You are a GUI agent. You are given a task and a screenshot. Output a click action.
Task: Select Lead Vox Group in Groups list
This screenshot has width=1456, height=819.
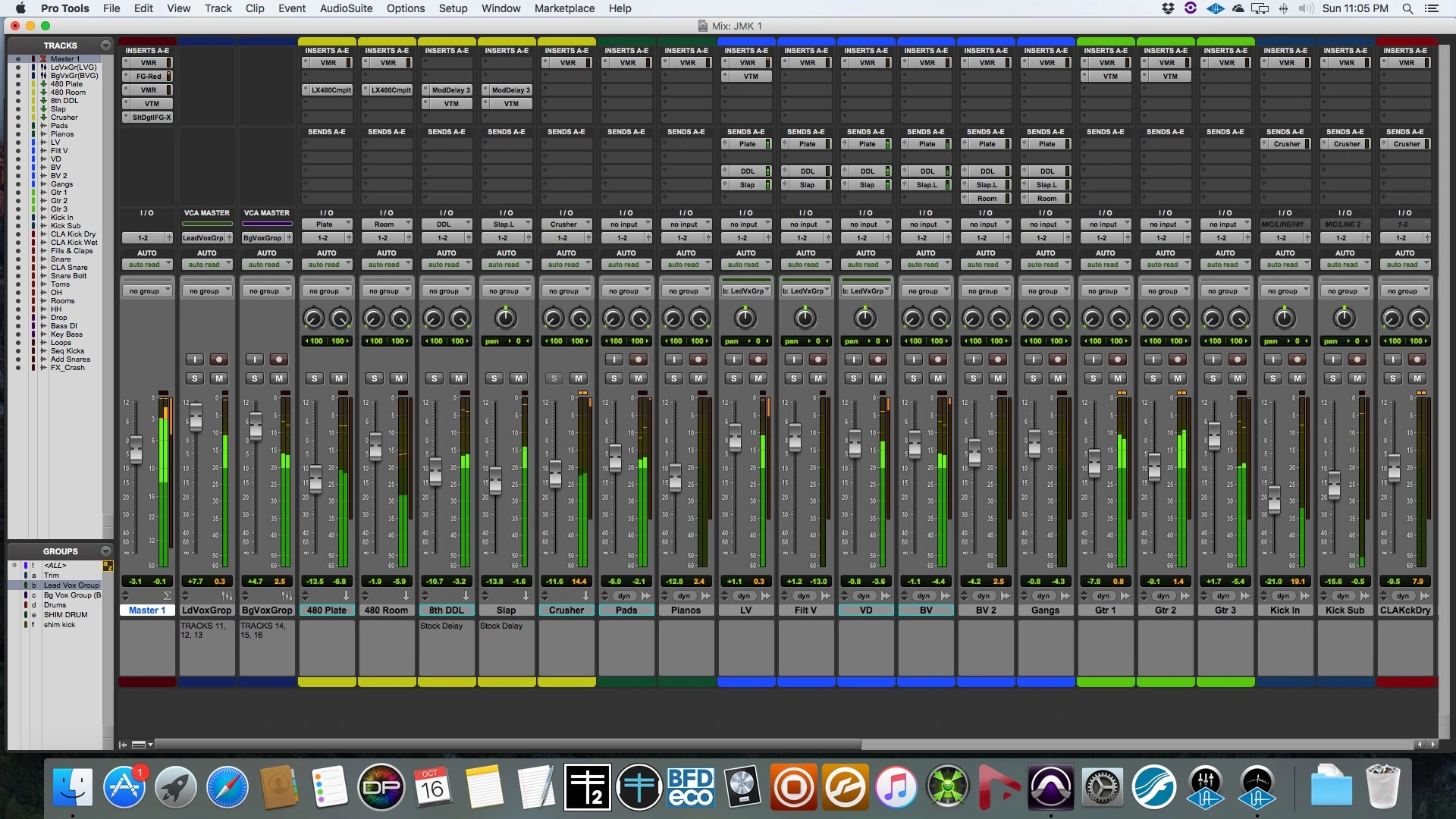click(71, 585)
